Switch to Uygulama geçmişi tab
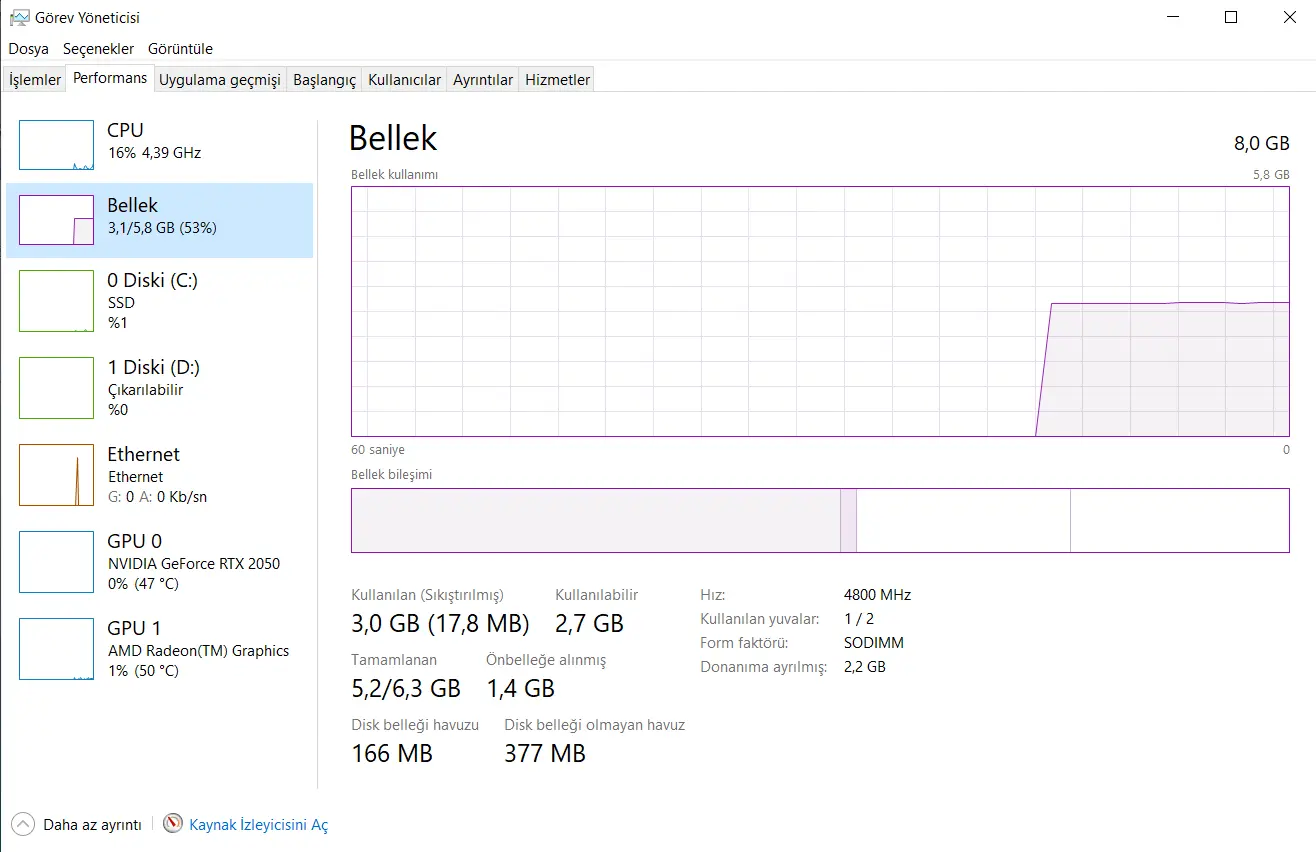1316x852 pixels. point(220,80)
